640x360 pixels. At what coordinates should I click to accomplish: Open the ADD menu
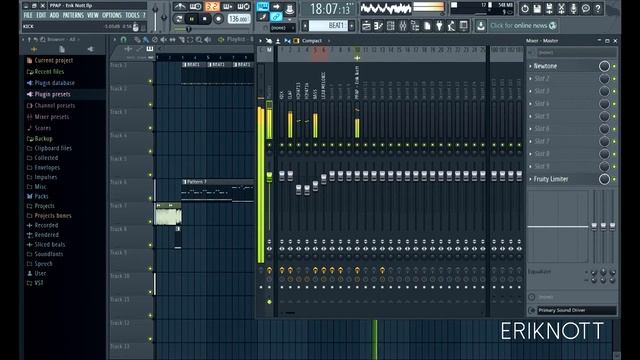pos(54,16)
